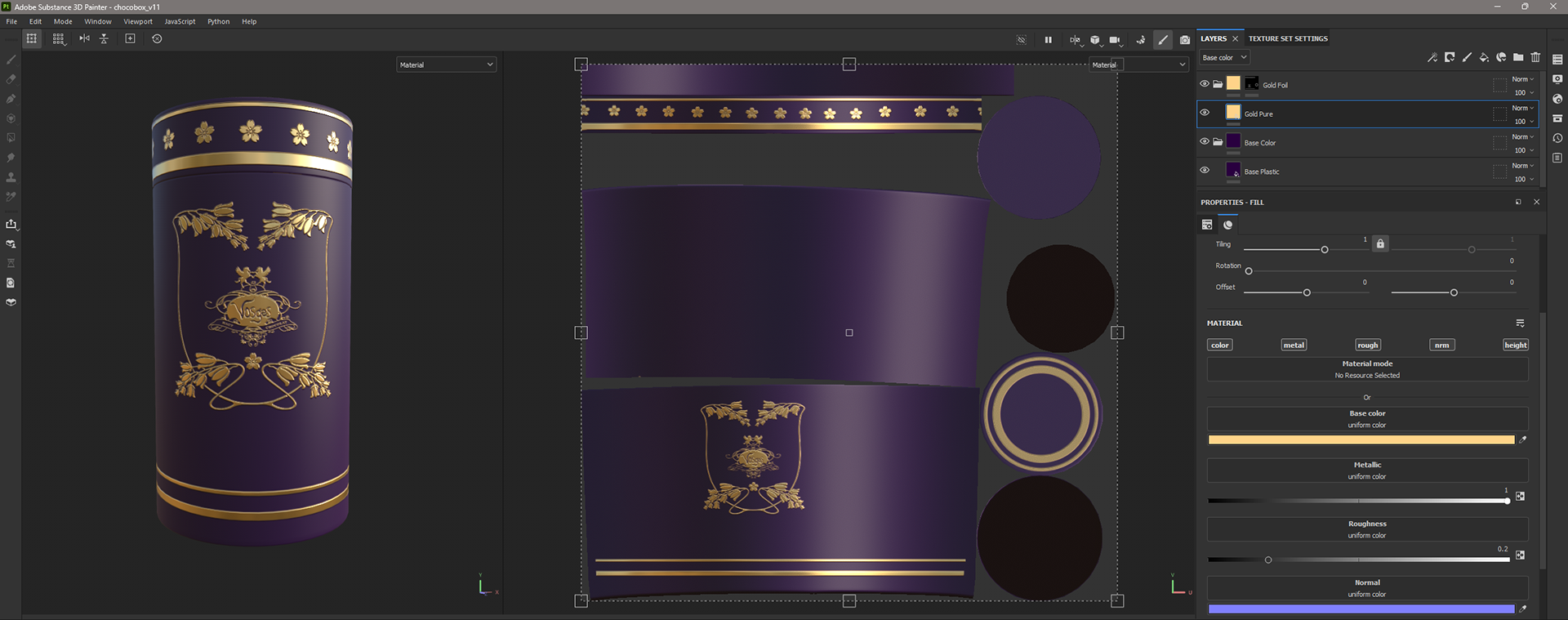Select the Material picker eyedropper tool
Screen dimensions: 1568x620
pos(11,197)
